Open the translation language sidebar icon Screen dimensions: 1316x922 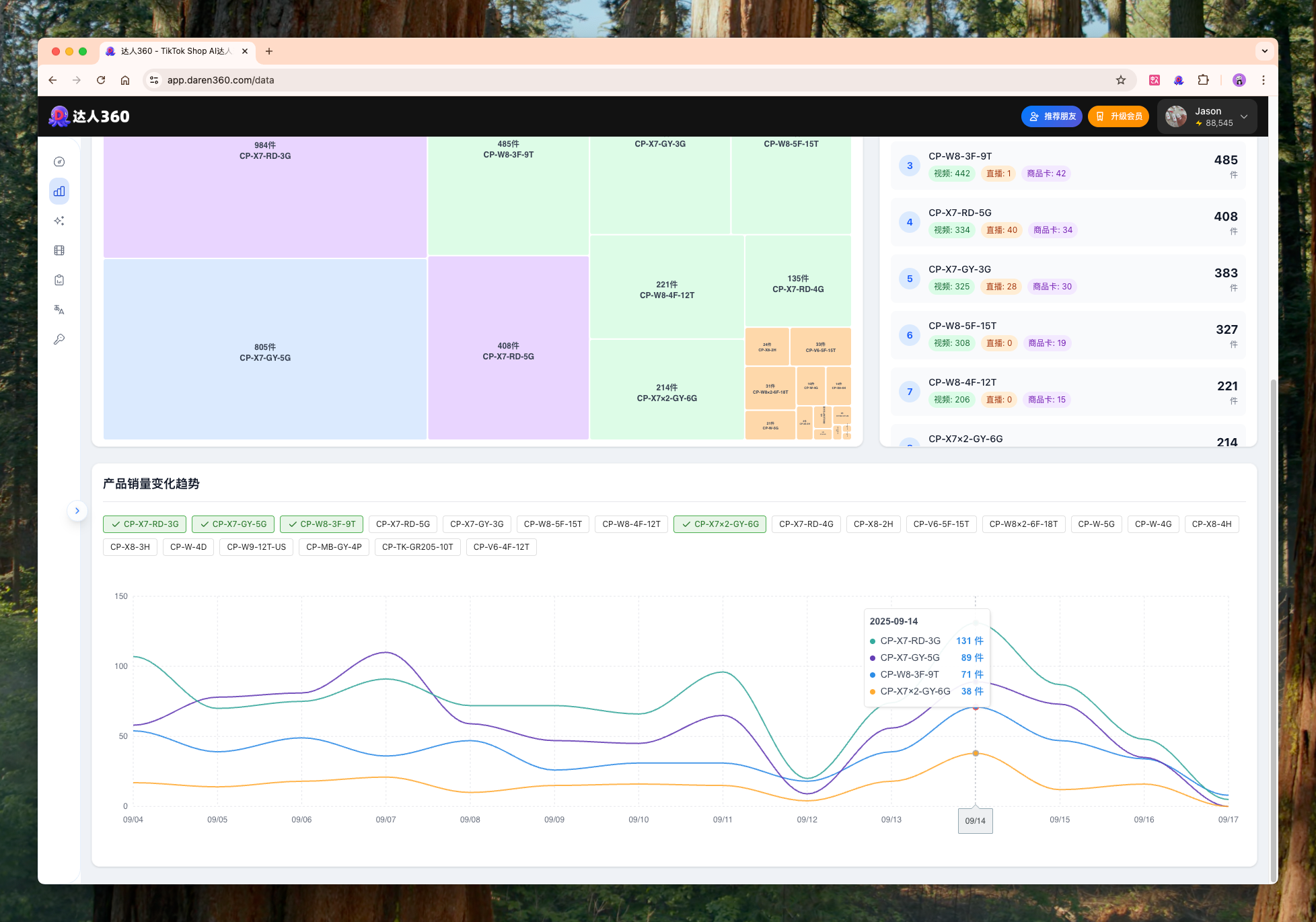coord(59,310)
